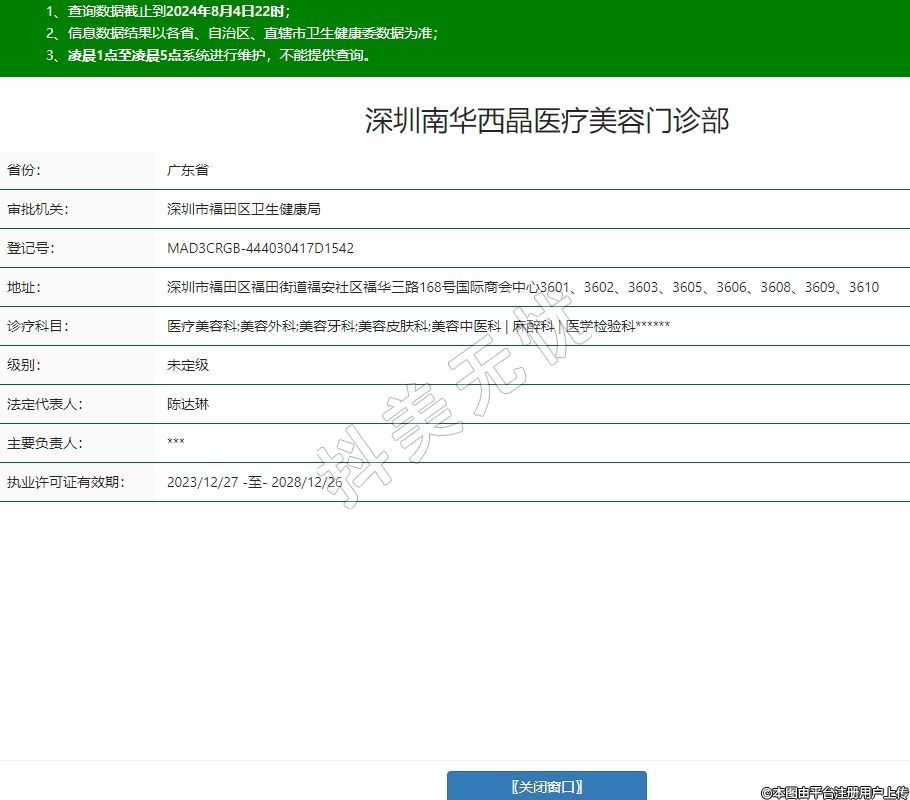Click the 【关闭窗口】 button

pyautogui.click(x=546, y=787)
